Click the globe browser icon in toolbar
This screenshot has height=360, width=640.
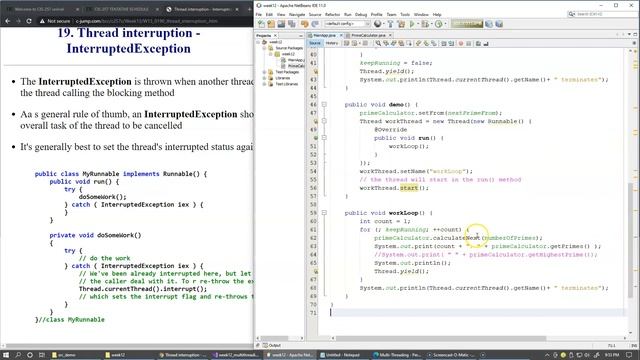coord(377,24)
